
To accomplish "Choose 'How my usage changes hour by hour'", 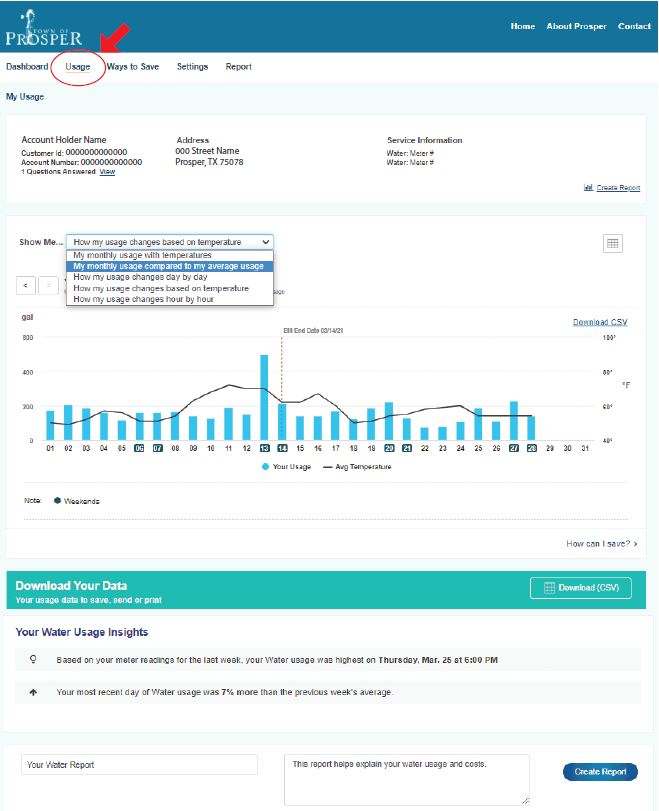I will (x=143, y=299).
